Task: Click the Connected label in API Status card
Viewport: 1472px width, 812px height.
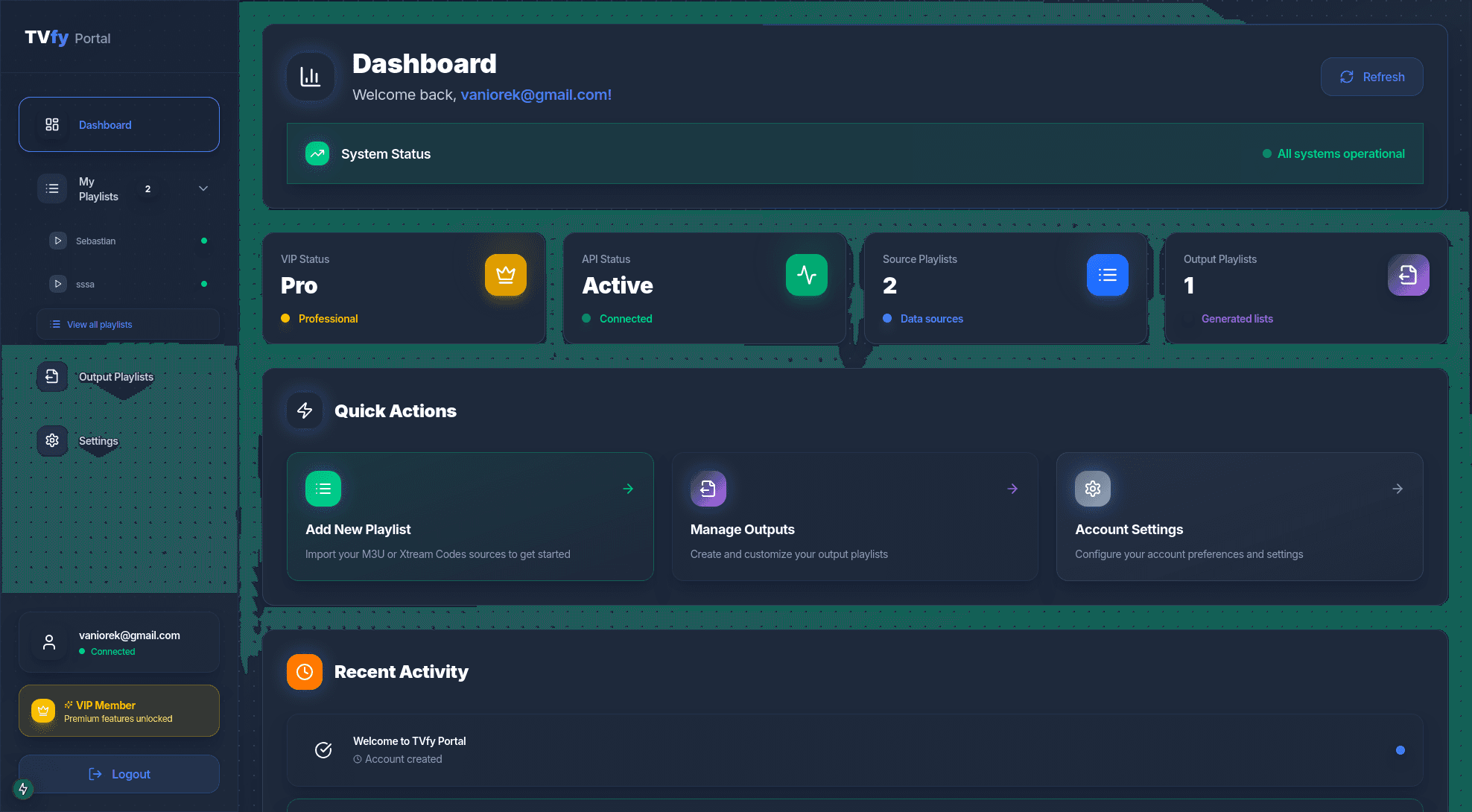Action: coord(626,318)
